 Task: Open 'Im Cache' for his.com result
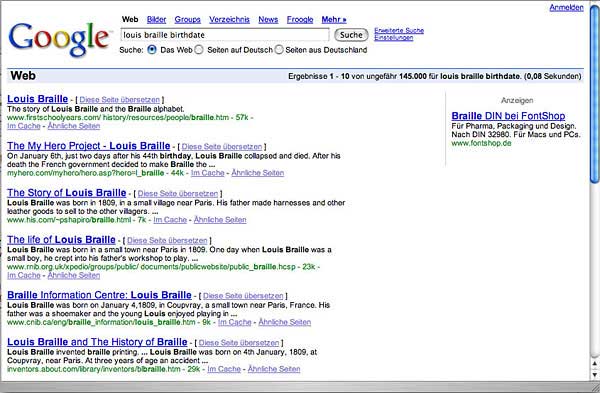tap(170, 220)
